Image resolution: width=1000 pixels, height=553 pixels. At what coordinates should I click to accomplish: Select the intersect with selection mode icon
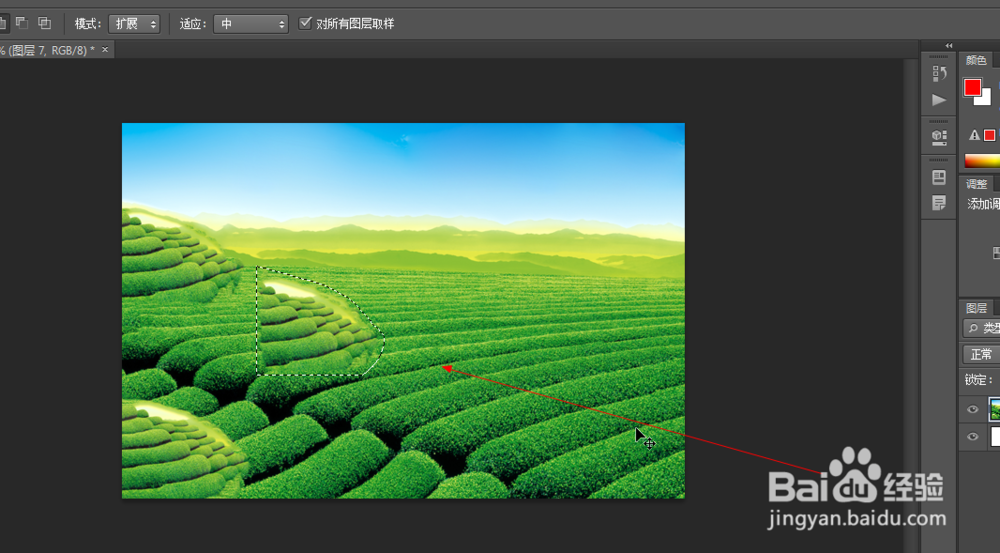coord(44,24)
